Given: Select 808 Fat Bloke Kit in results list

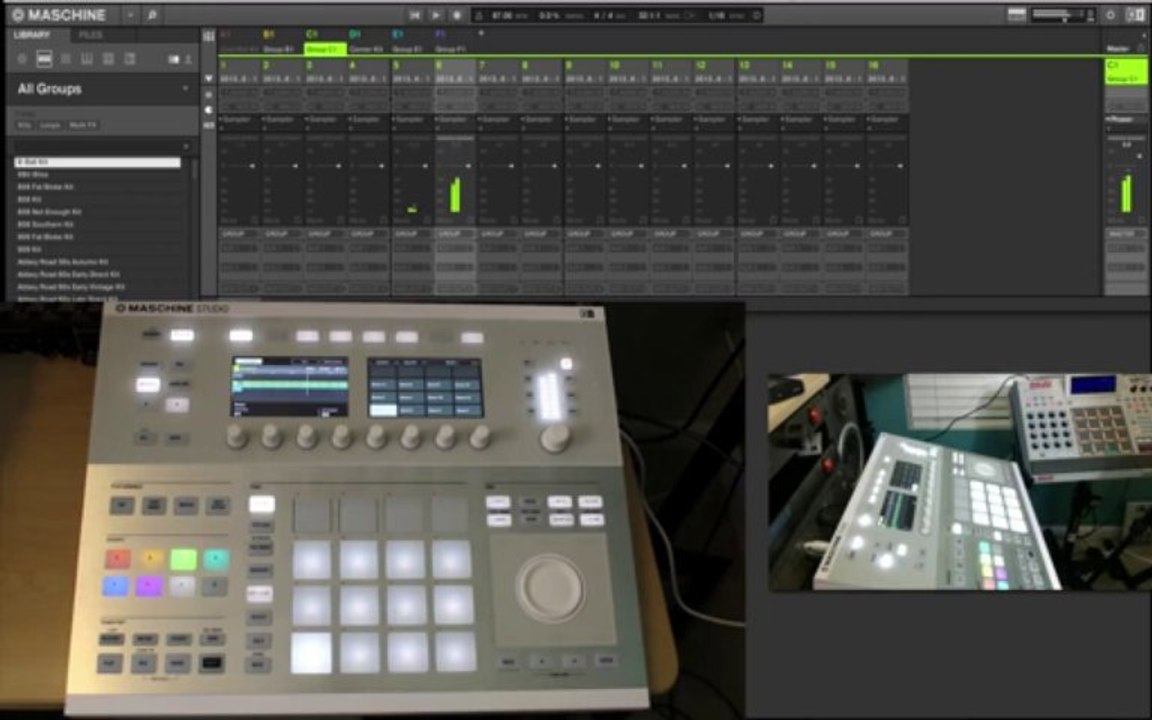Looking at the screenshot, I should [46, 187].
